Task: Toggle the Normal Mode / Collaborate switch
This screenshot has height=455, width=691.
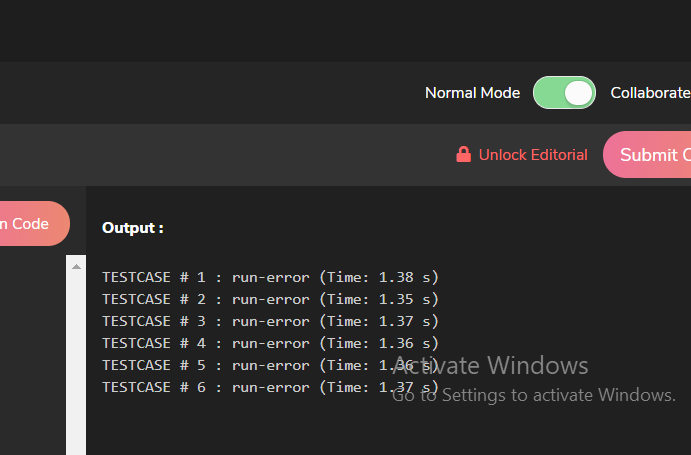Action: point(564,93)
